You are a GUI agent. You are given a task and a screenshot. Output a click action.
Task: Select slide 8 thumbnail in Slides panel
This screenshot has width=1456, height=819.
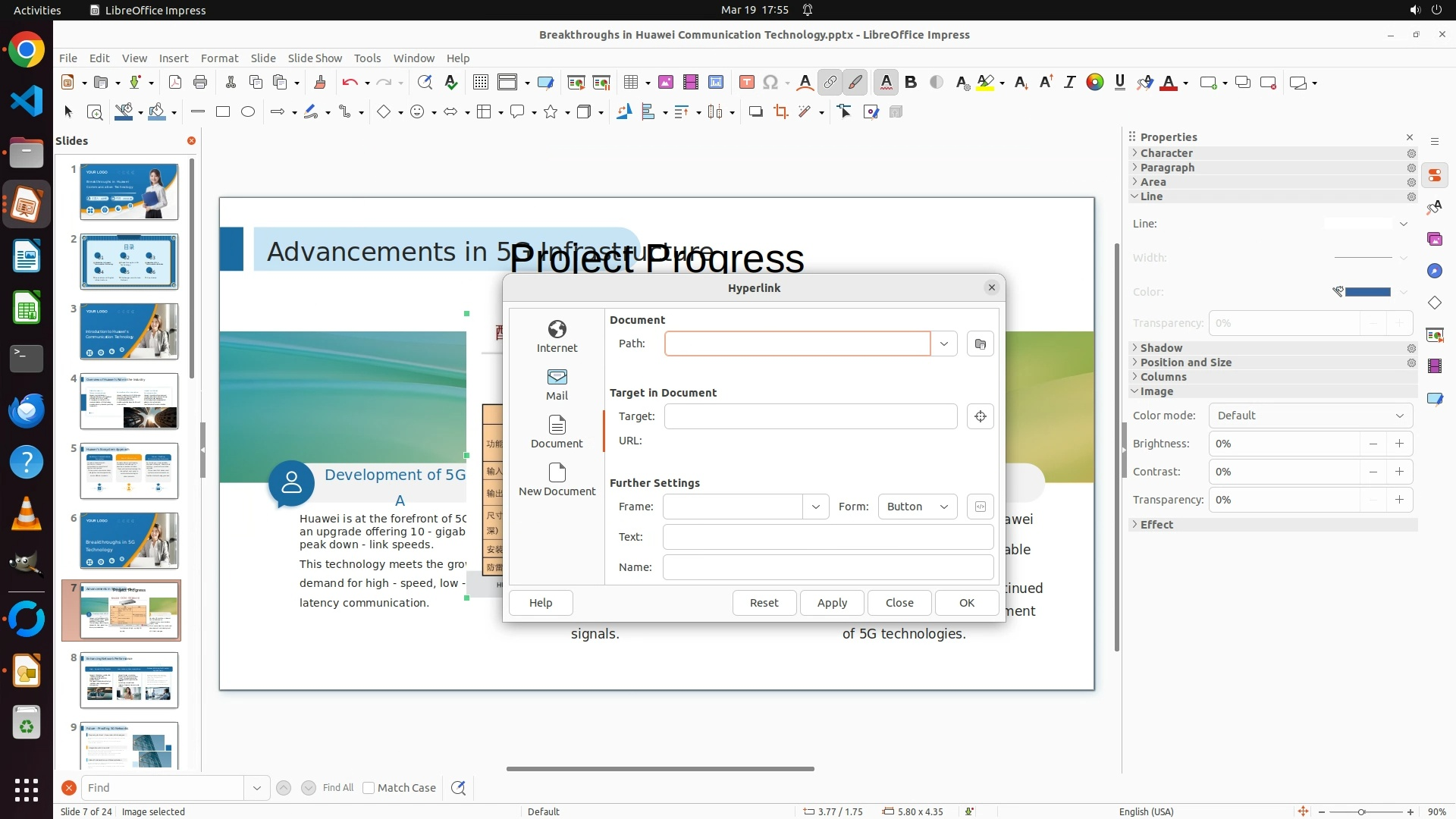[129, 679]
